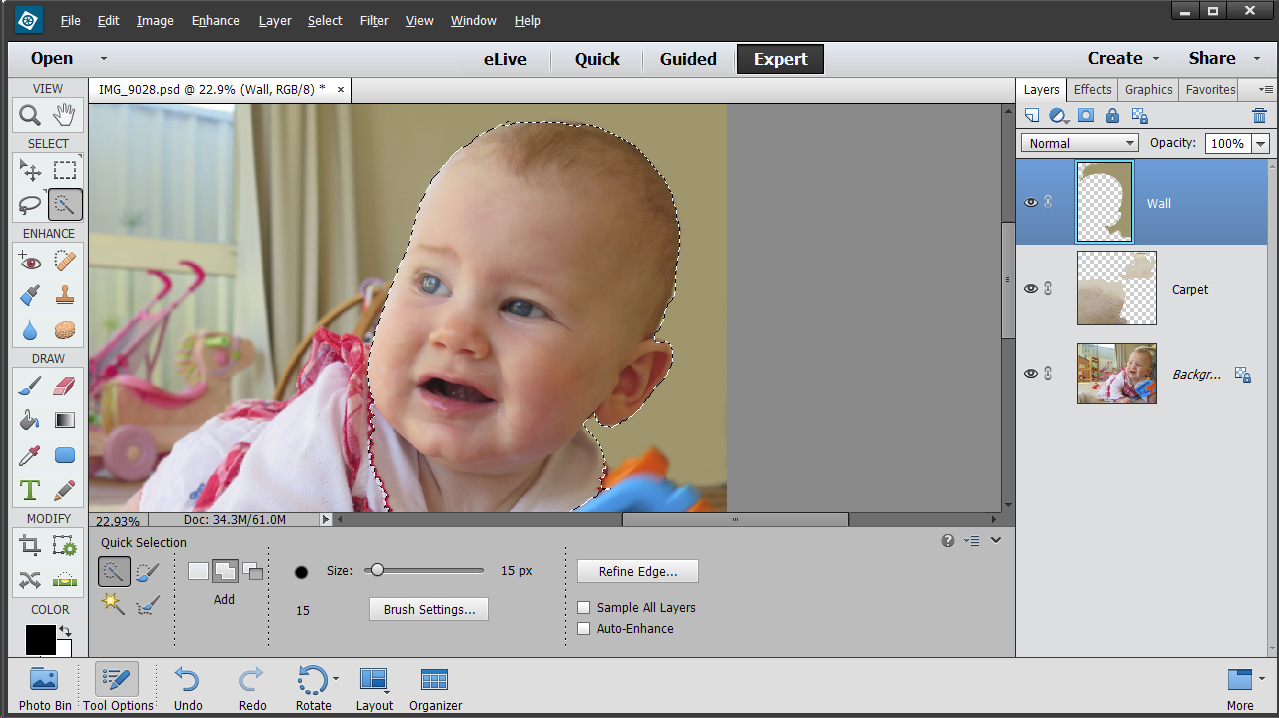Select the Brush tool

tap(30, 386)
